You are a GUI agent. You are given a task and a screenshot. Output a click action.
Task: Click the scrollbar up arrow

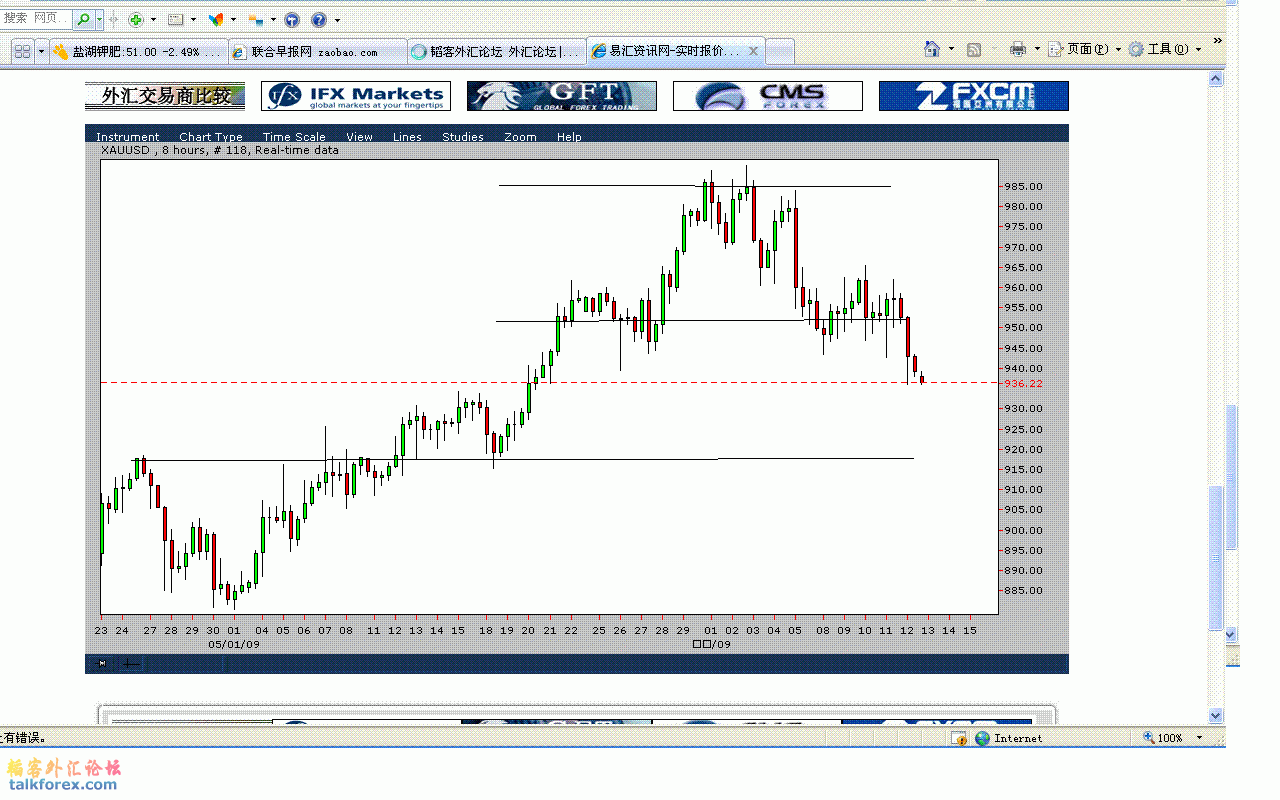[1216, 78]
